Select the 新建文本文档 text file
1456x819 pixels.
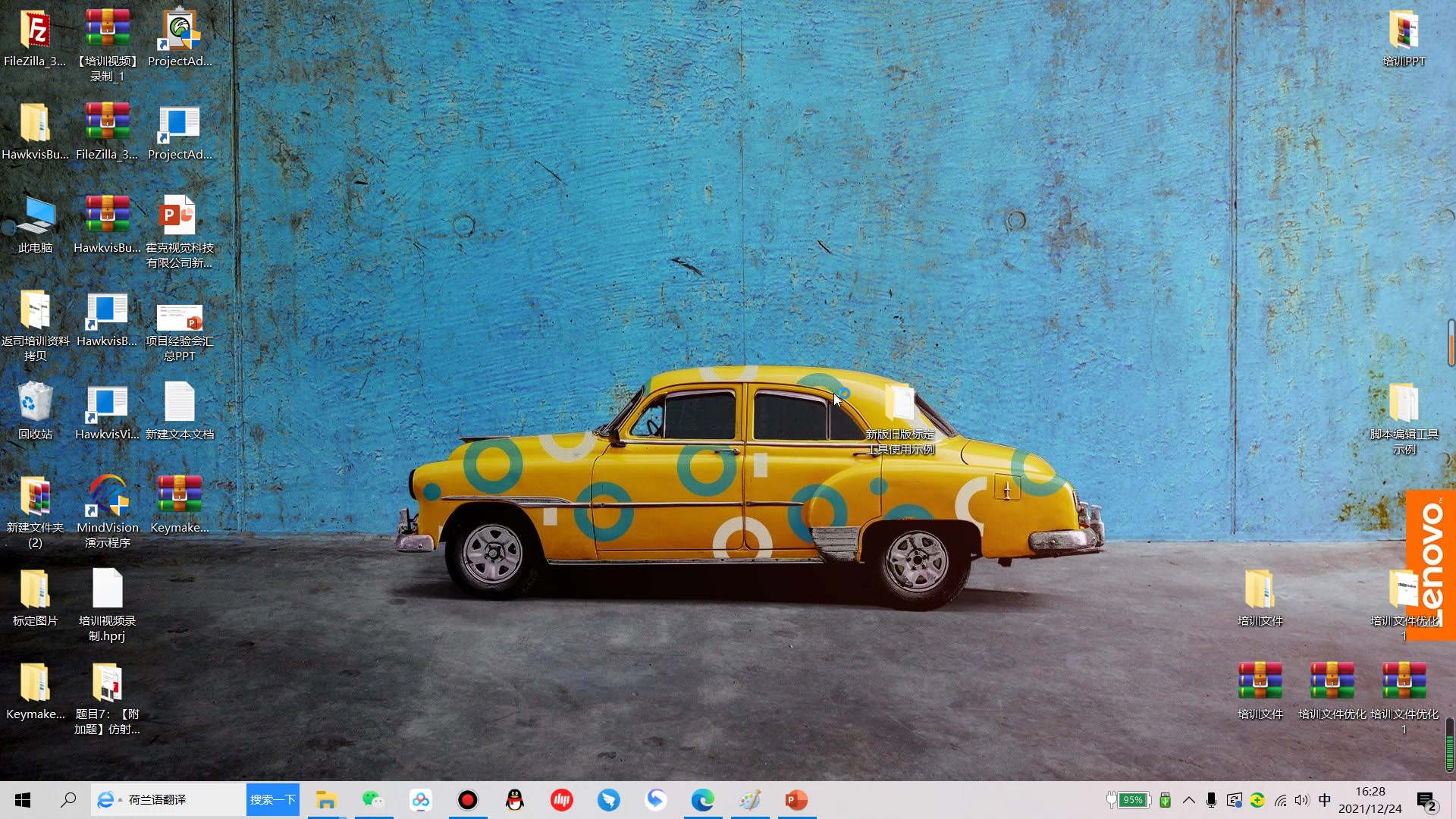179,402
